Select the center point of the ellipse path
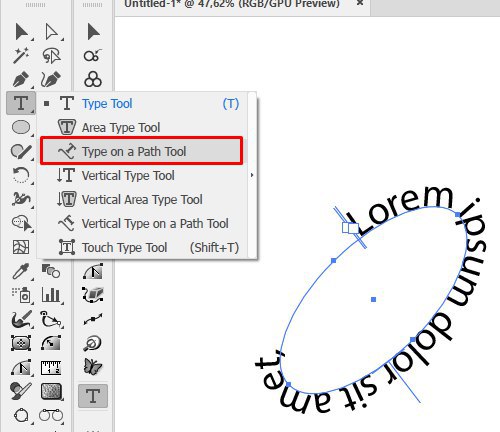500x432 pixels. click(x=373, y=299)
